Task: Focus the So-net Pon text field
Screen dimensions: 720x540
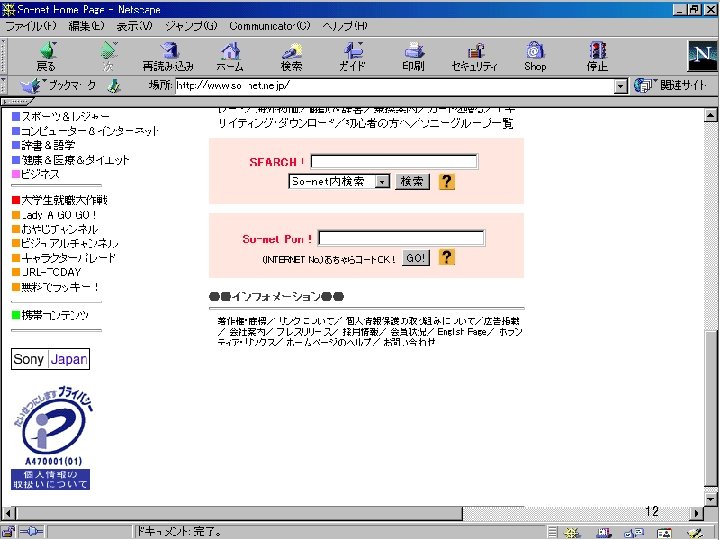Action: 401,238
